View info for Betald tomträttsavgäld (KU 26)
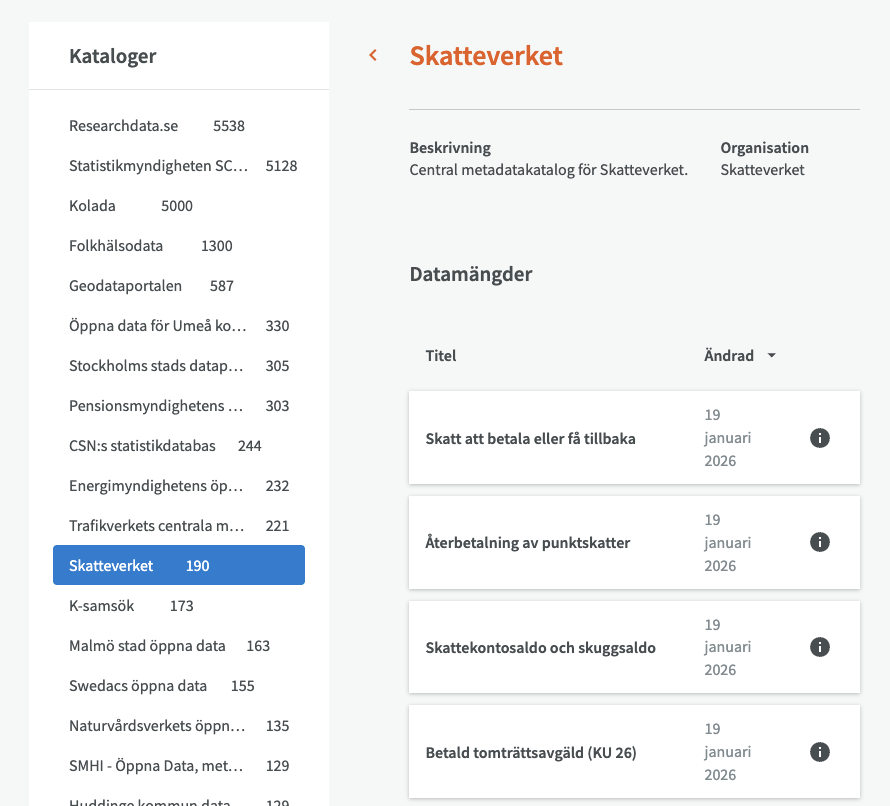Viewport: 890px width, 806px height. [819, 752]
